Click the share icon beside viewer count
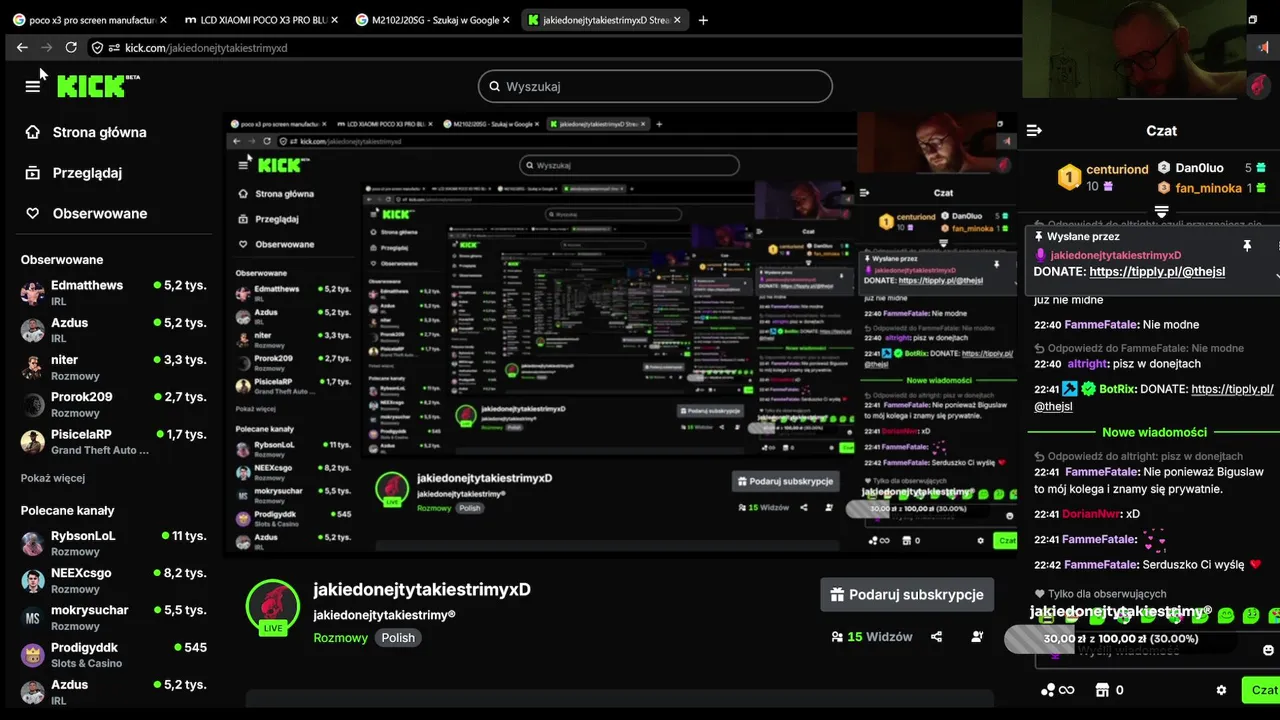The width and height of the screenshot is (1280, 720). coord(936,637)
